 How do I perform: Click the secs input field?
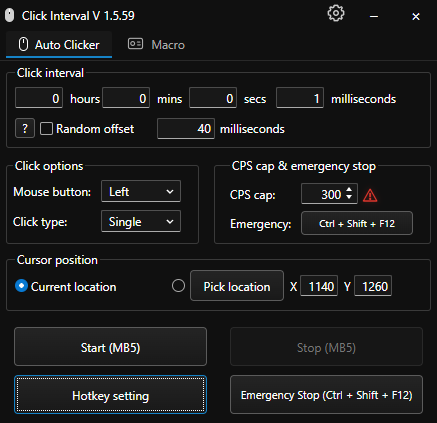click(x=213, y=98)
